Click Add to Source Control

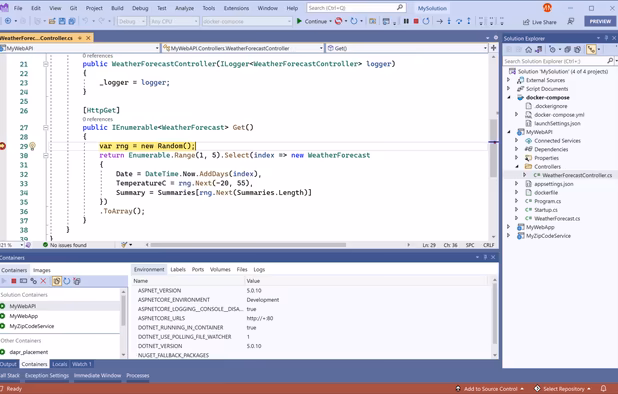coord(490,389)
